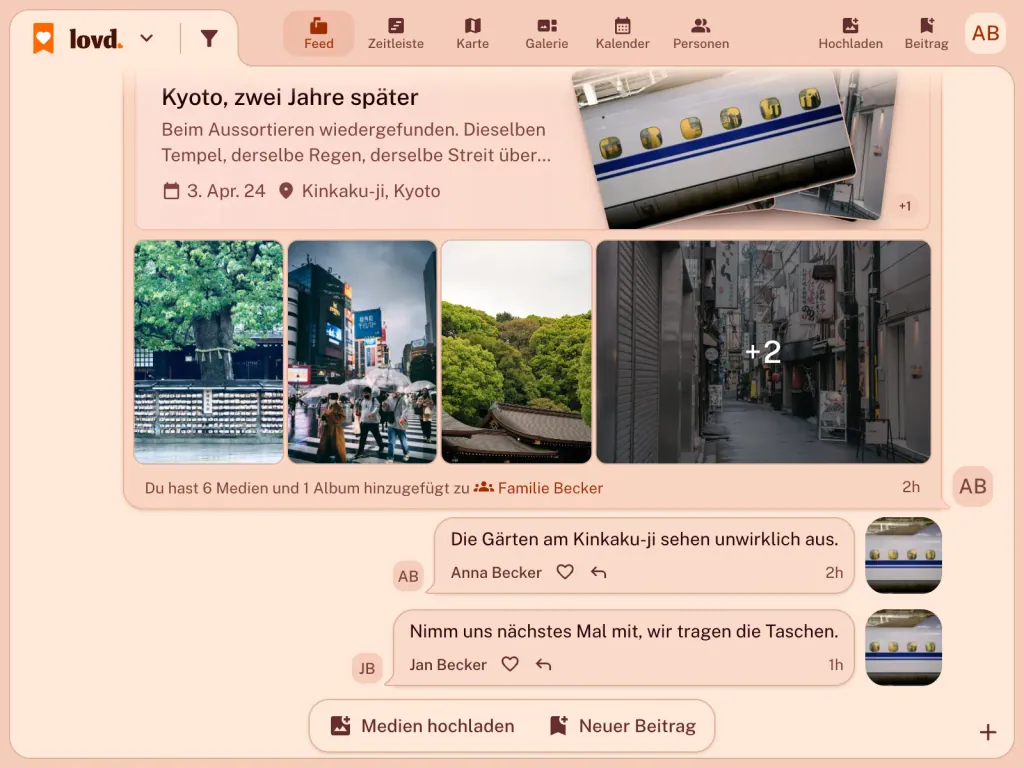Like Jan Becker's comment with heart
Image resolution: width=1024 pixels, height=768 pixels.
(x=510, y=664)
